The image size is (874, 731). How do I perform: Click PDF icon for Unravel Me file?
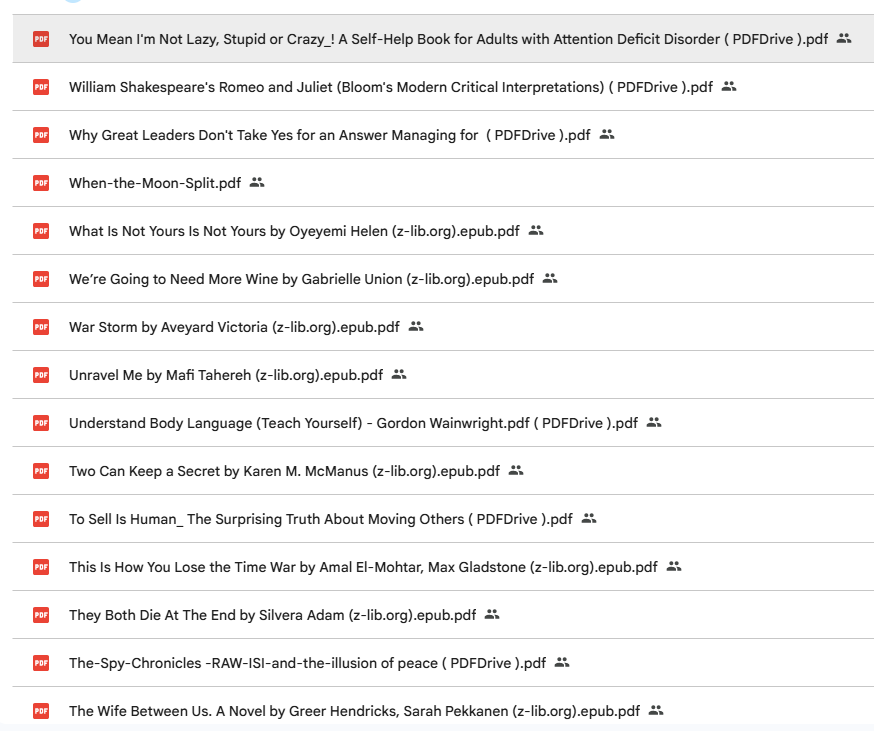click(41, 375)
